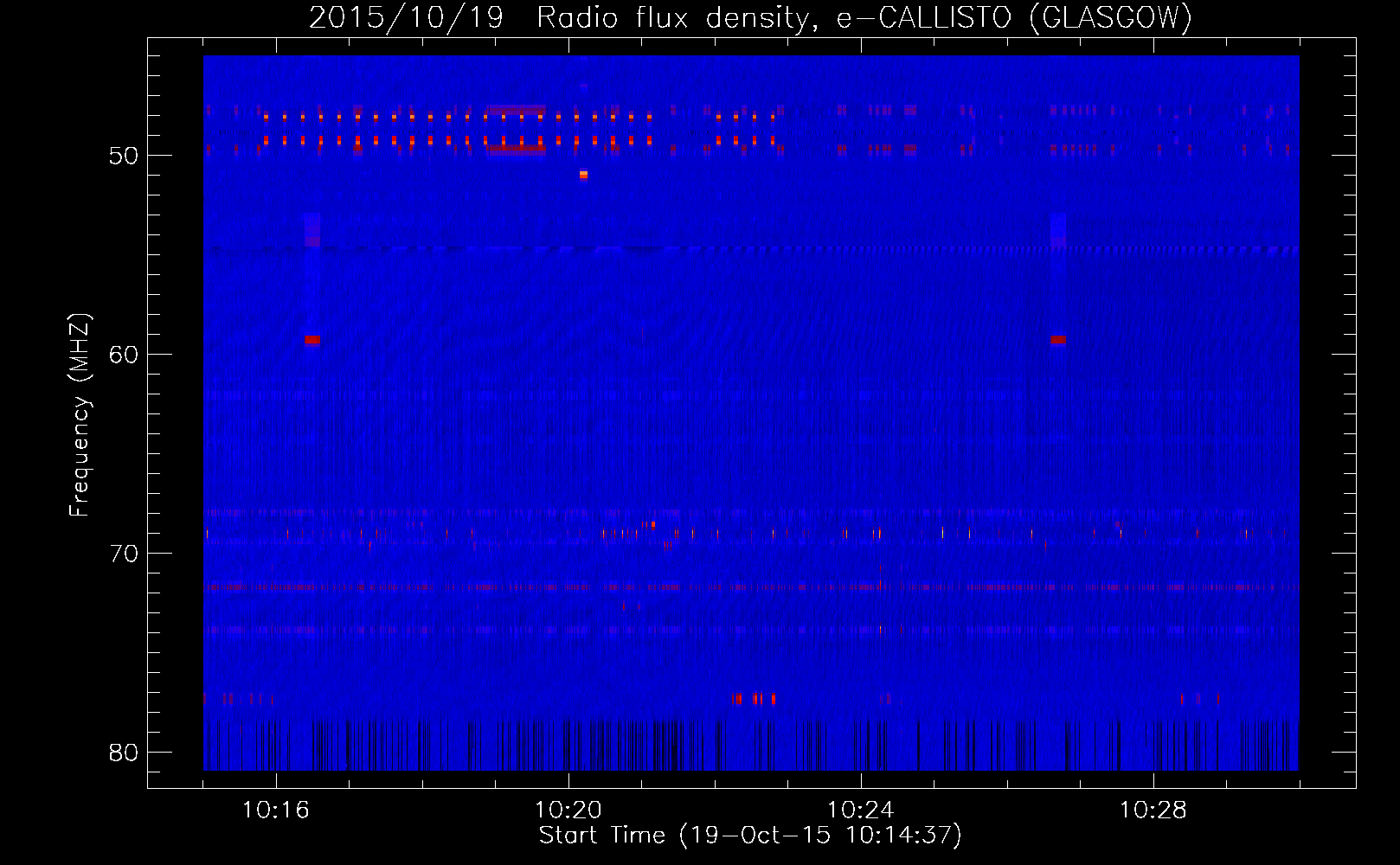This screenshot has height=865, width=1400.
Task: Click the red marker near 59 MHz at 10:16
Action: (312, 340)
